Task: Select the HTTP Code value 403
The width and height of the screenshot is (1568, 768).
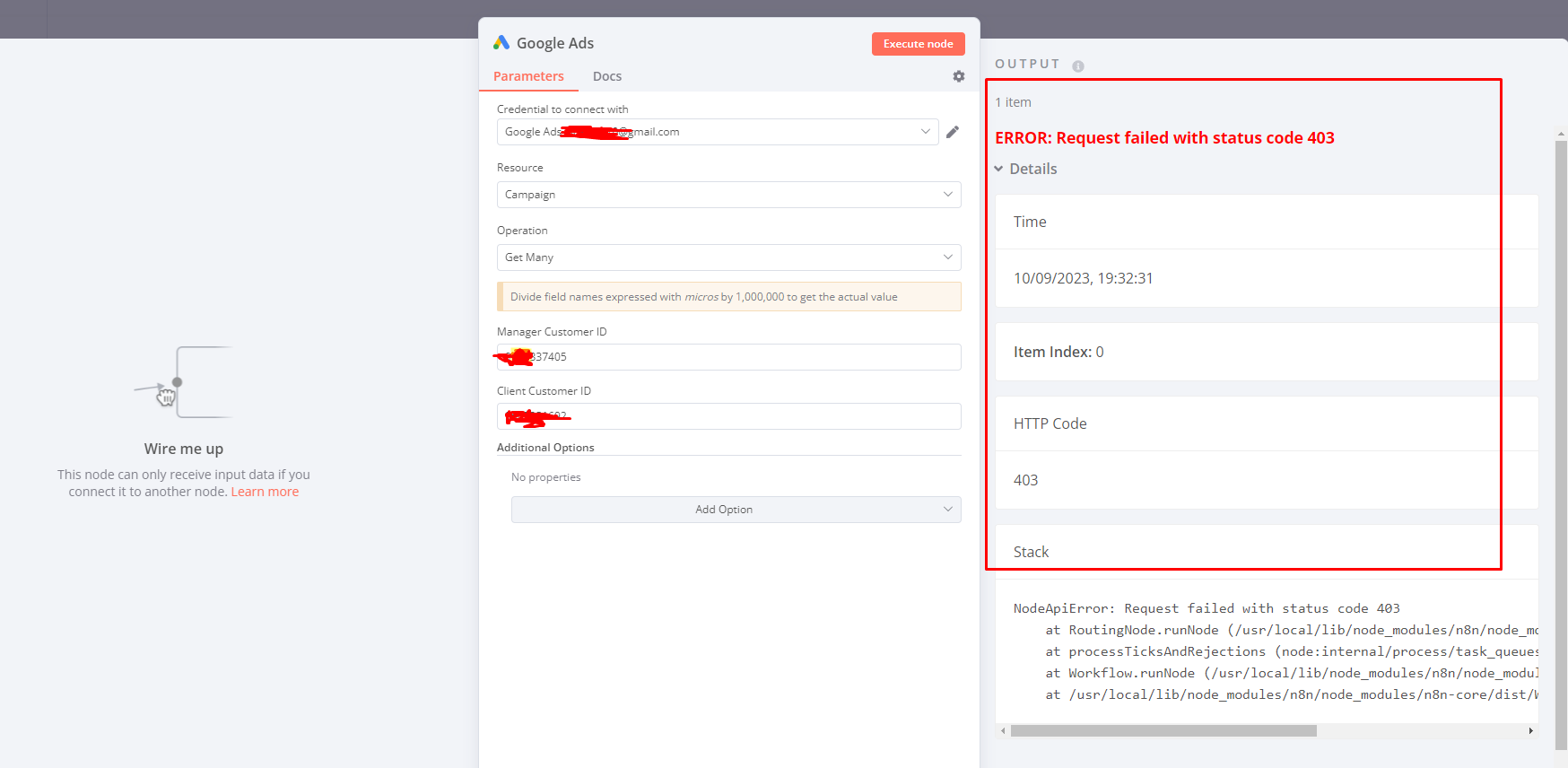Action: click(x=1025, y=480)
